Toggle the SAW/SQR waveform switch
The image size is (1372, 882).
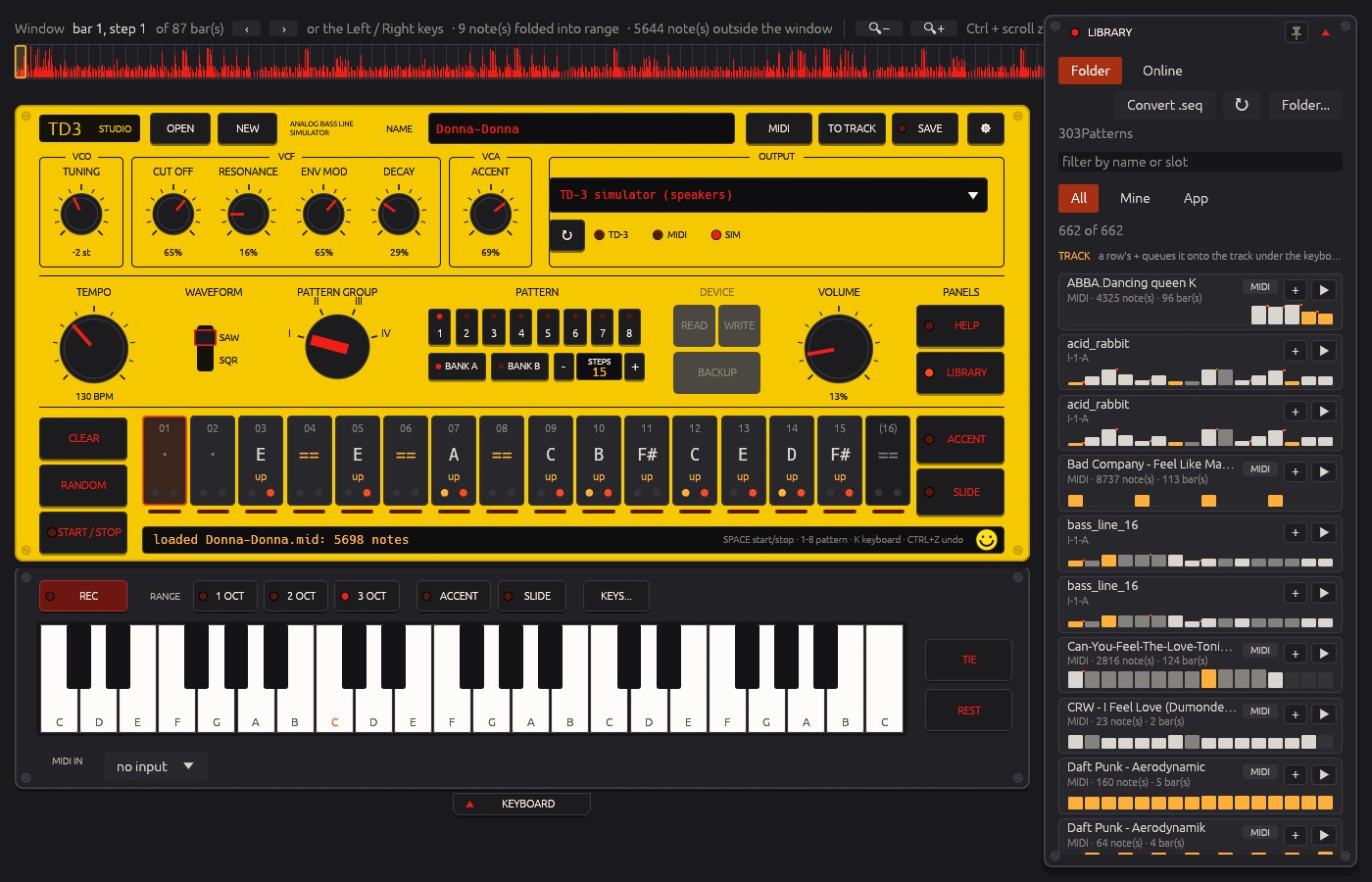[x=205, y=348]
